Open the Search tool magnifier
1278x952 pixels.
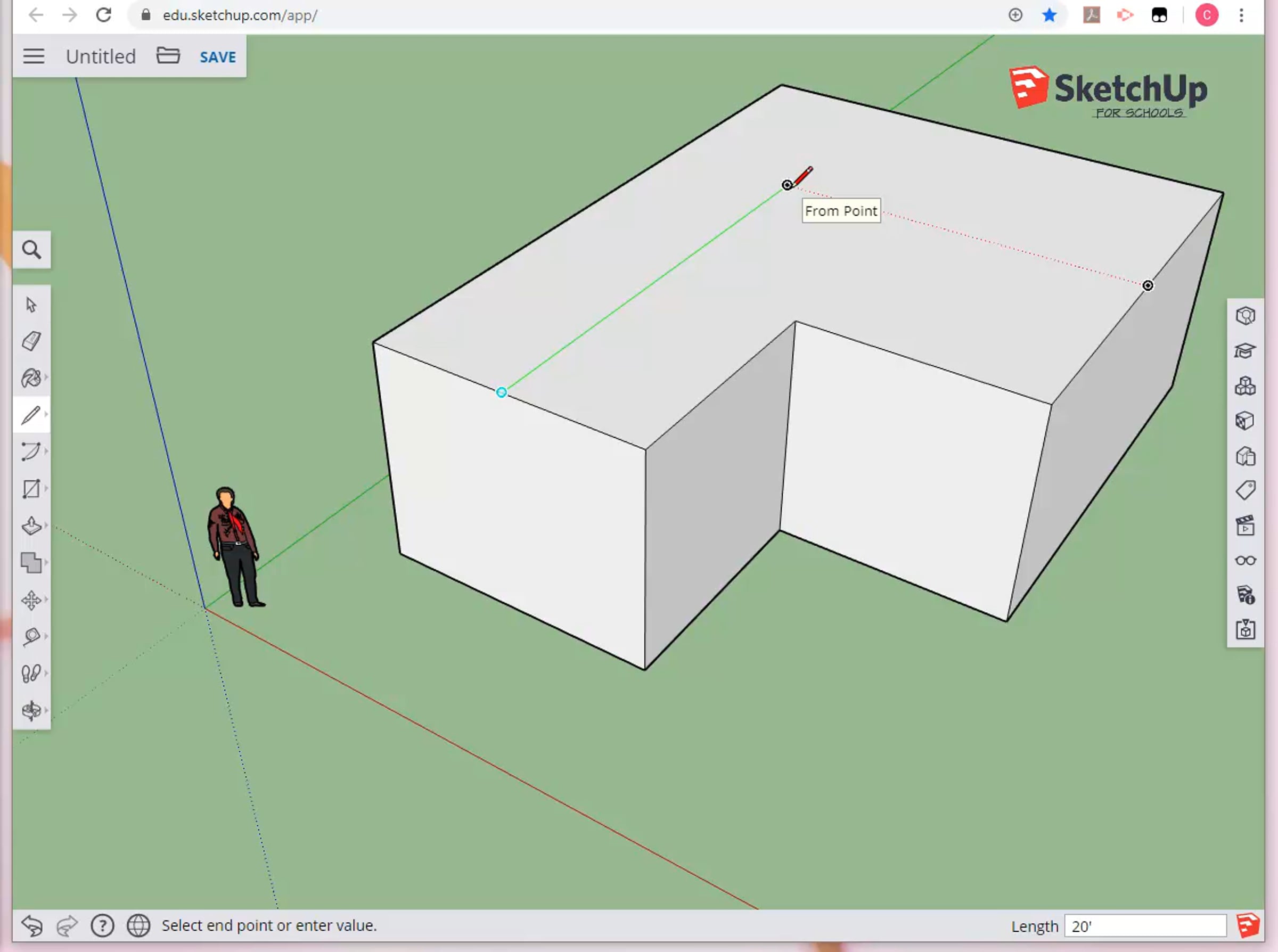[x=32, y=250]
